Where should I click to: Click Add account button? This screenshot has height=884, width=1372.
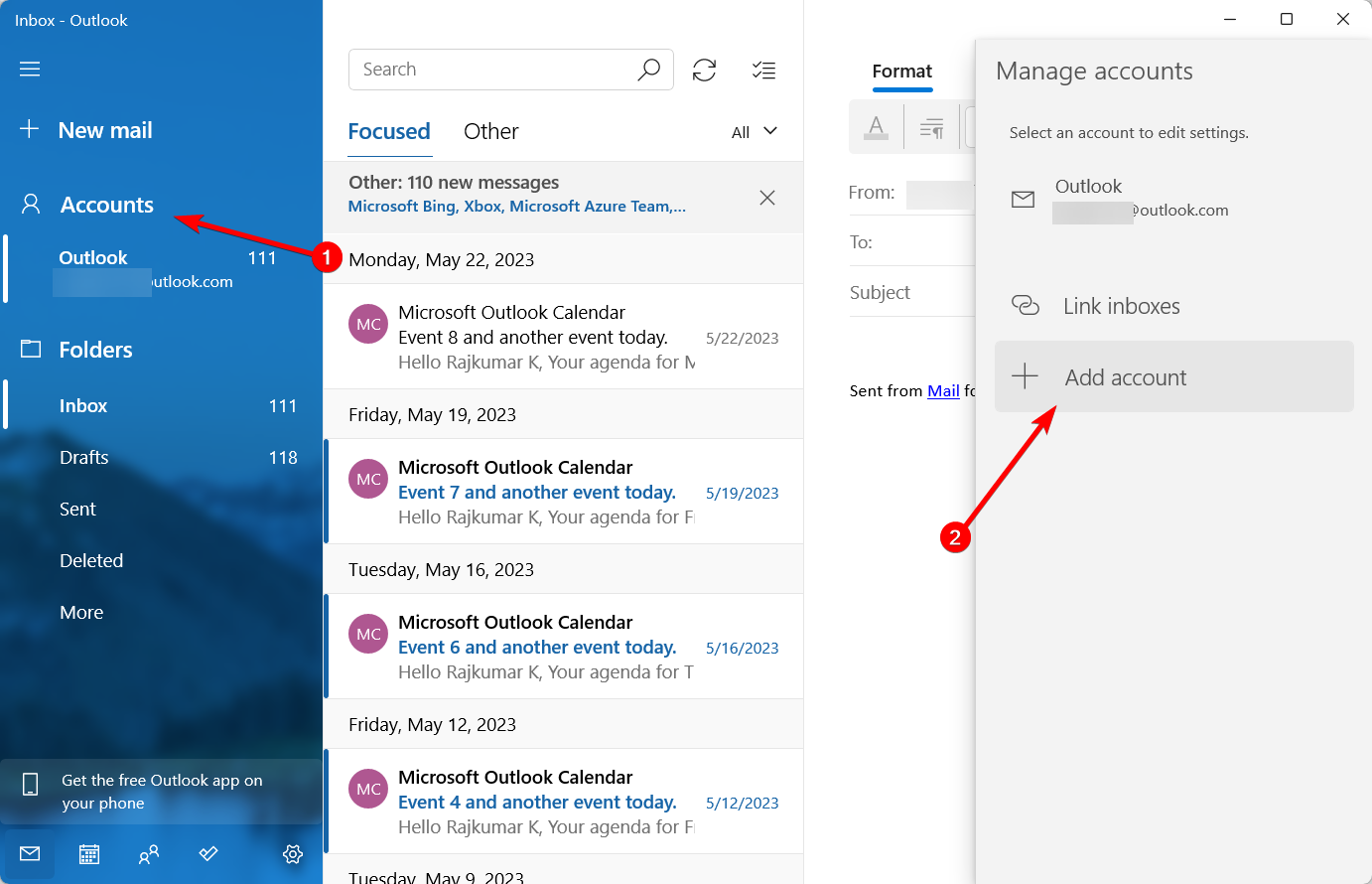tap(1174, 376)
